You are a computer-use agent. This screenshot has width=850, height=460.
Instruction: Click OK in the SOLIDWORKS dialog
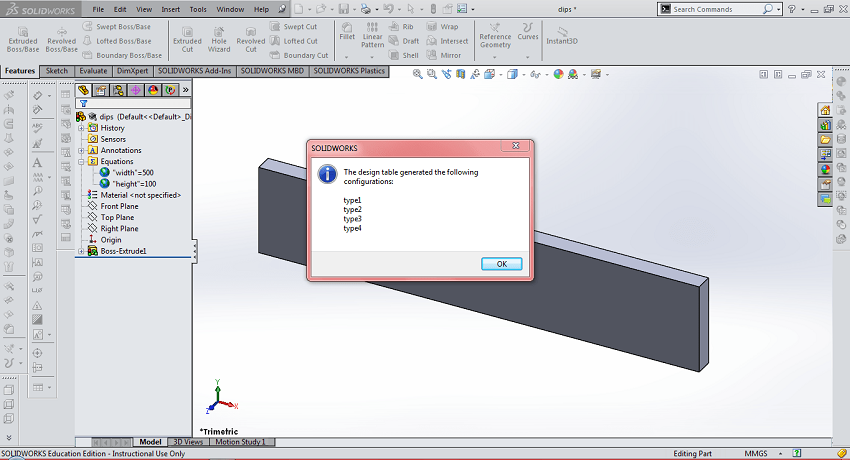click(x=501, y=264)
